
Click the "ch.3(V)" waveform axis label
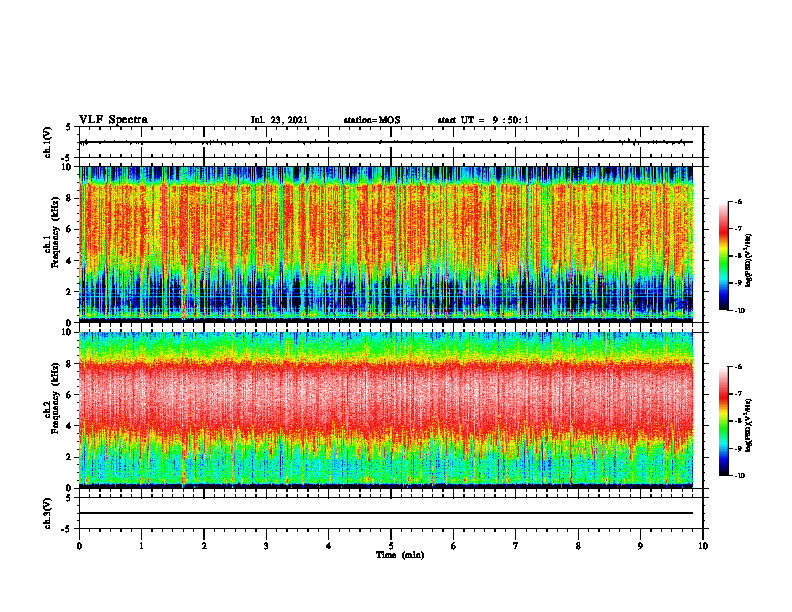[48, 513]
